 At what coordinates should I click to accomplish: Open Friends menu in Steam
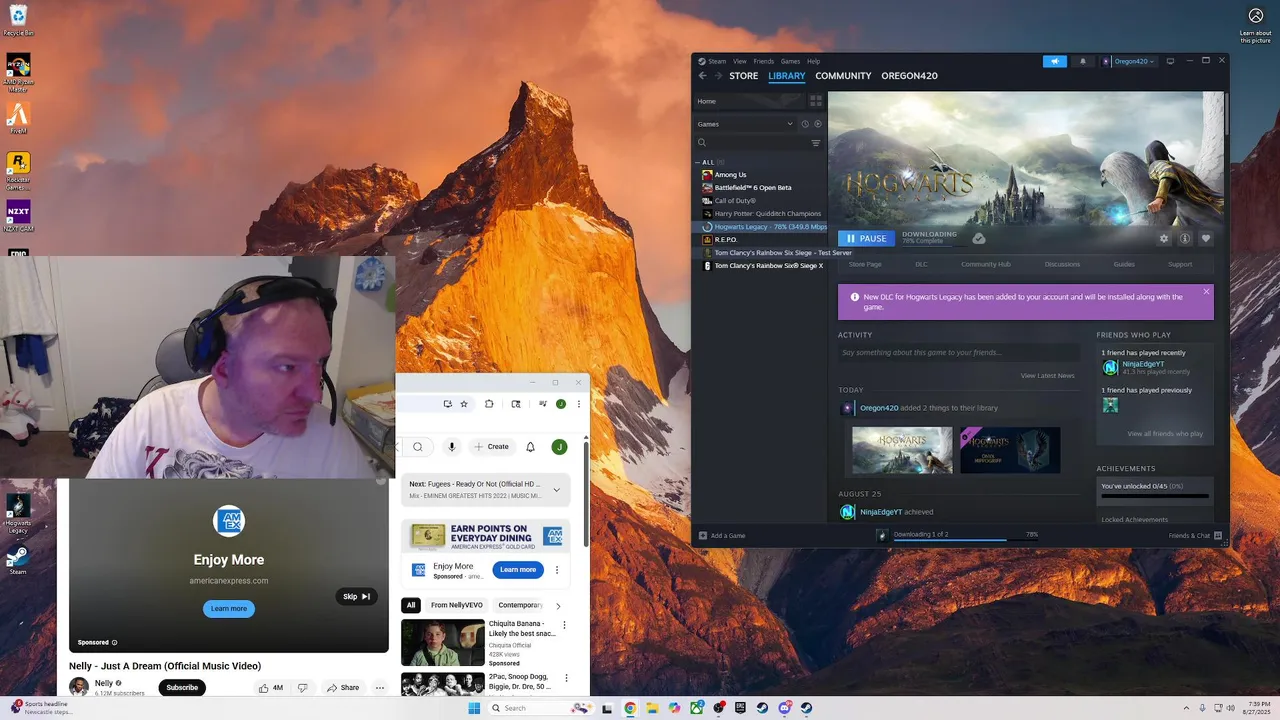tap(764, 61)
